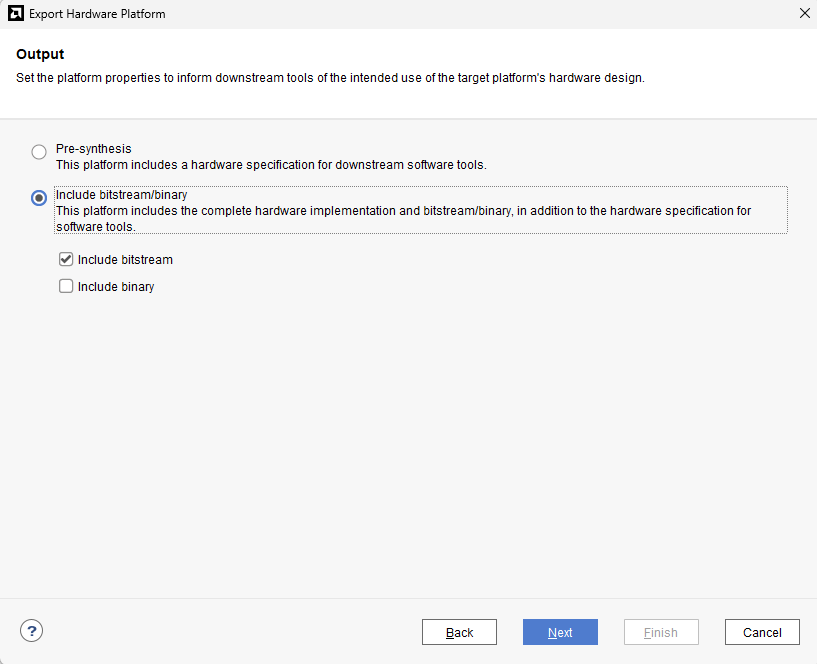Click the Pre-synthesis option label
817x664 pixels.
tap(93, 149)
